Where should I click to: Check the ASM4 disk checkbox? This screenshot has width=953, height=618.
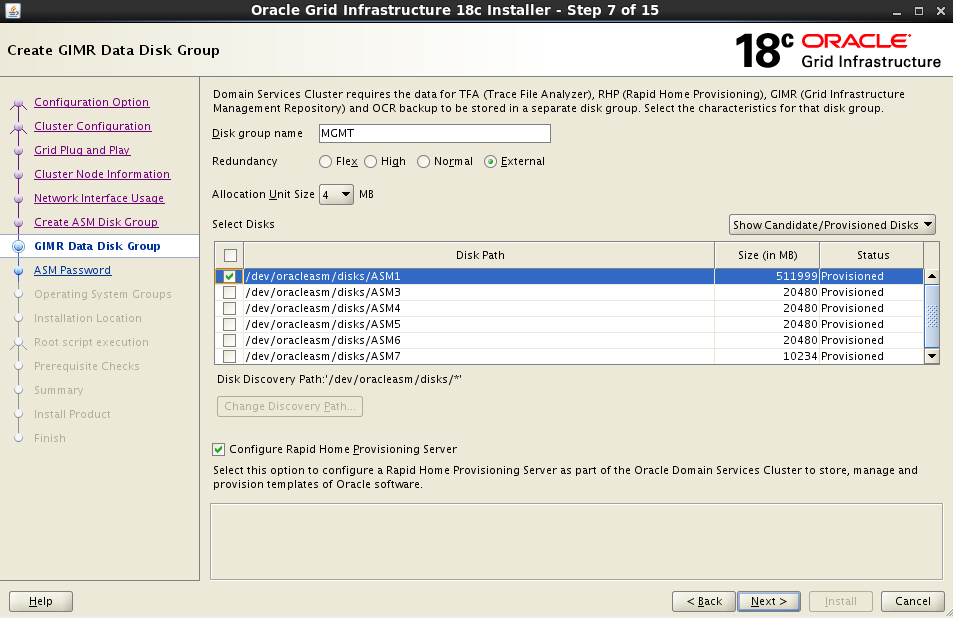[229, 308]
